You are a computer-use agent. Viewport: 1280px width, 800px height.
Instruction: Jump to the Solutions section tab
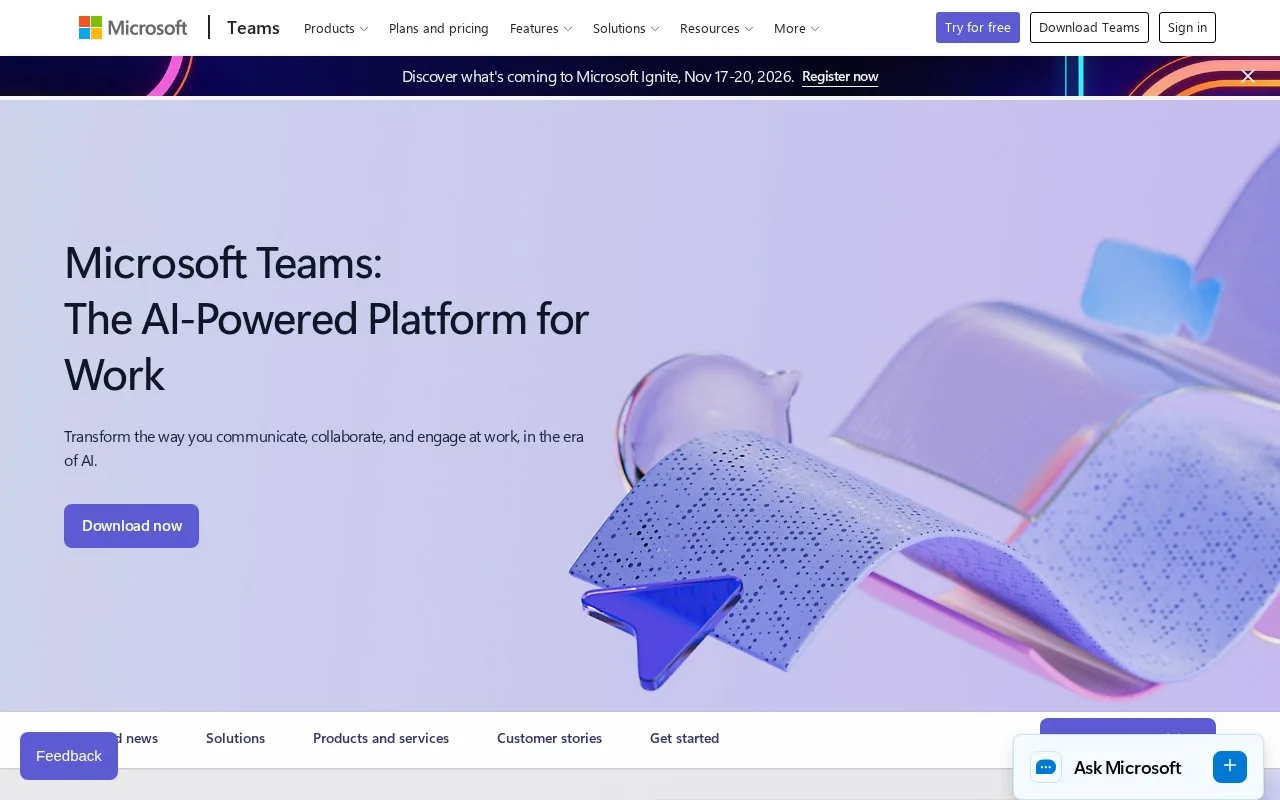click(x=236, y=738)
